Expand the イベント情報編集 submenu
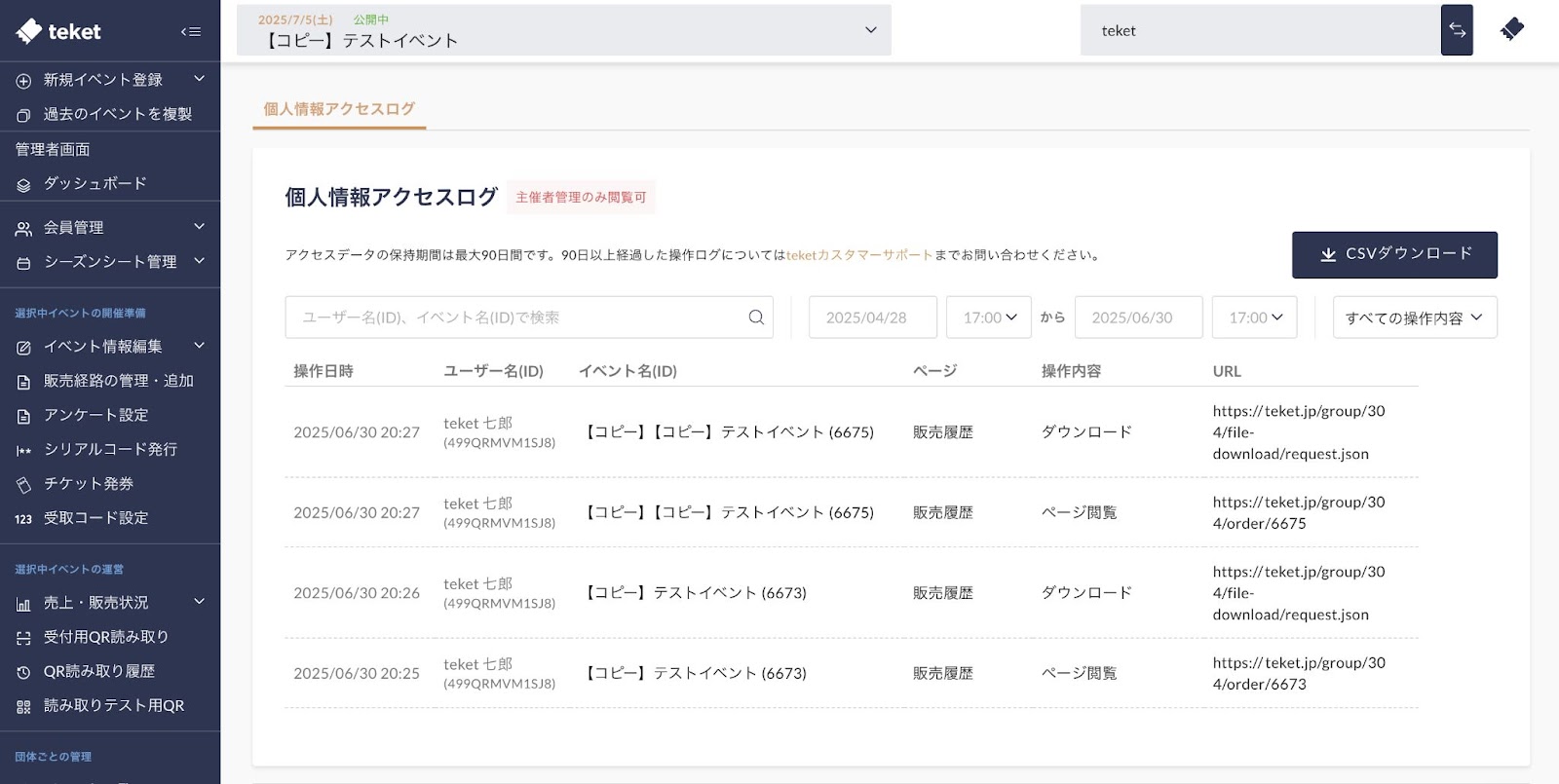 pos(199,345)
